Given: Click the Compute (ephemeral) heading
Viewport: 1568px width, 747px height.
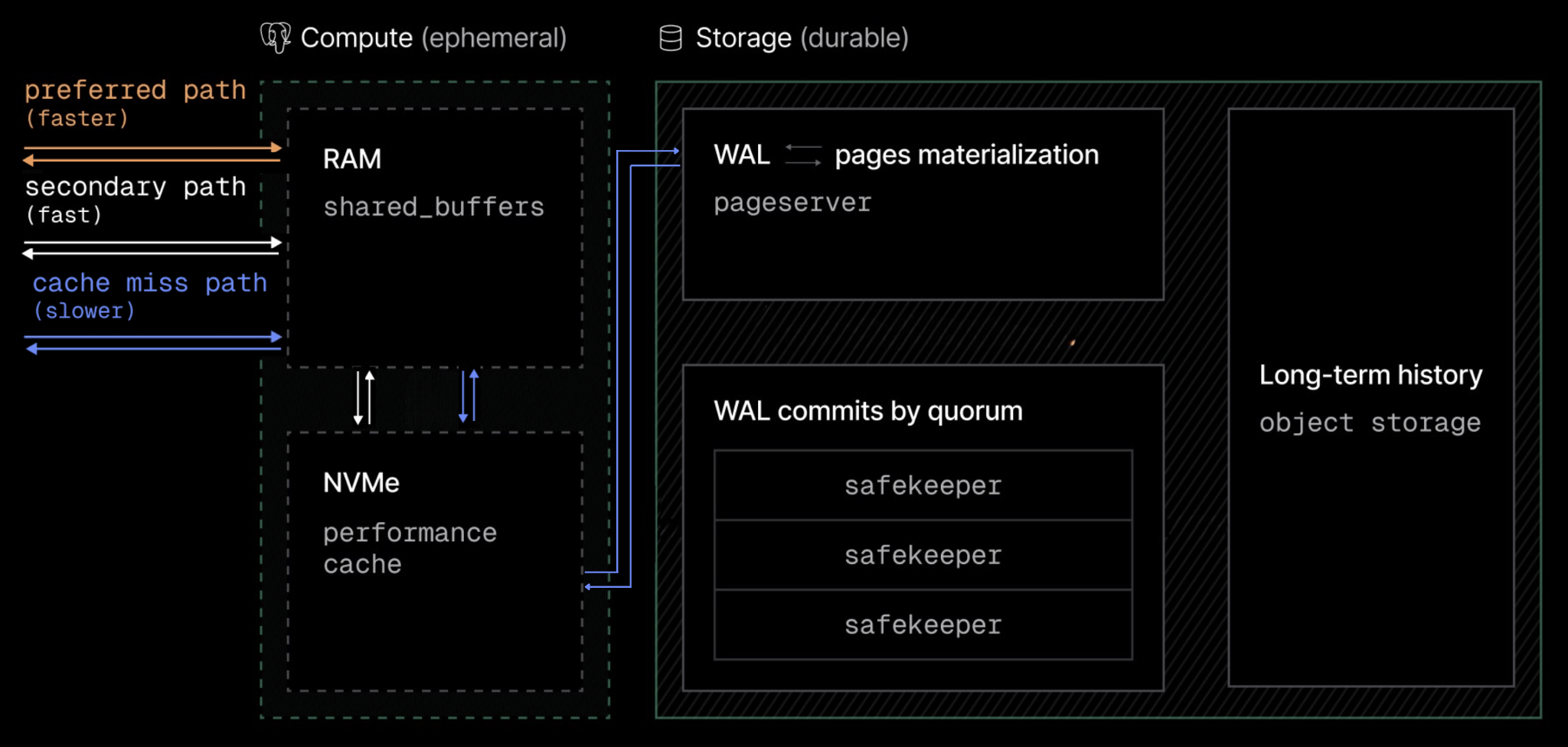Looking at the screenshot, I should tap(433, 38).
